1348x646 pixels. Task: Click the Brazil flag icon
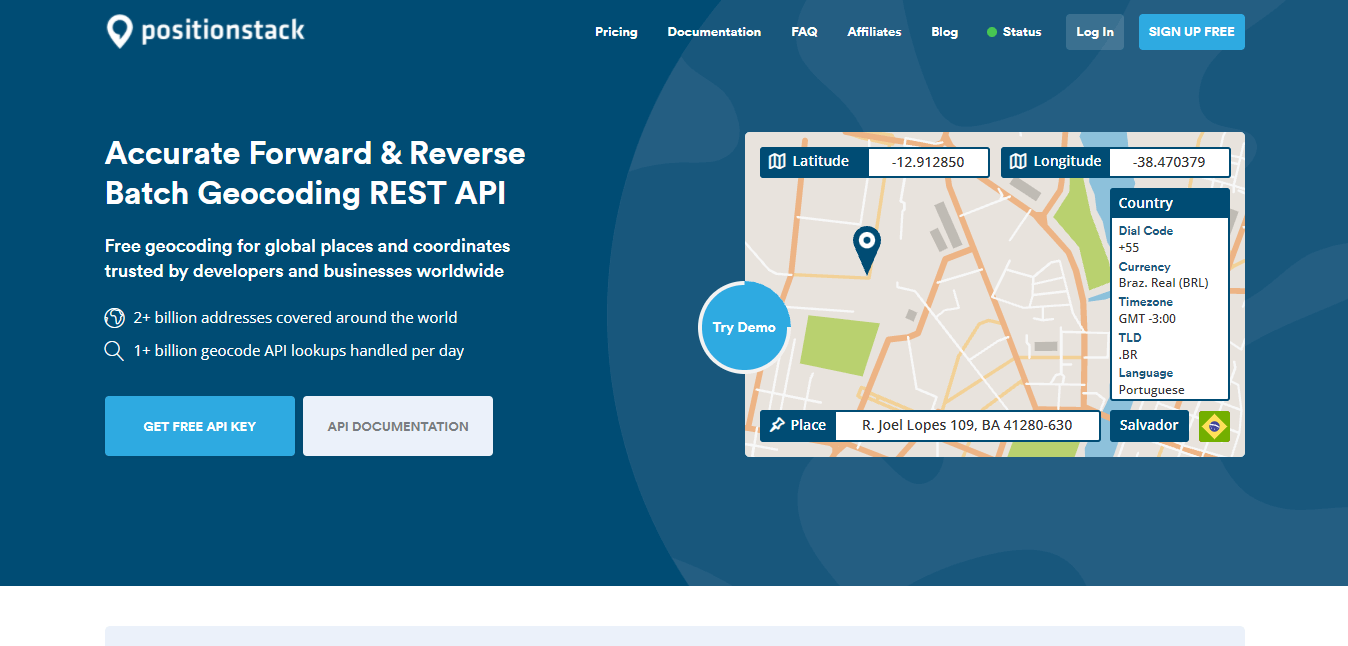[x=1214, y=426]
